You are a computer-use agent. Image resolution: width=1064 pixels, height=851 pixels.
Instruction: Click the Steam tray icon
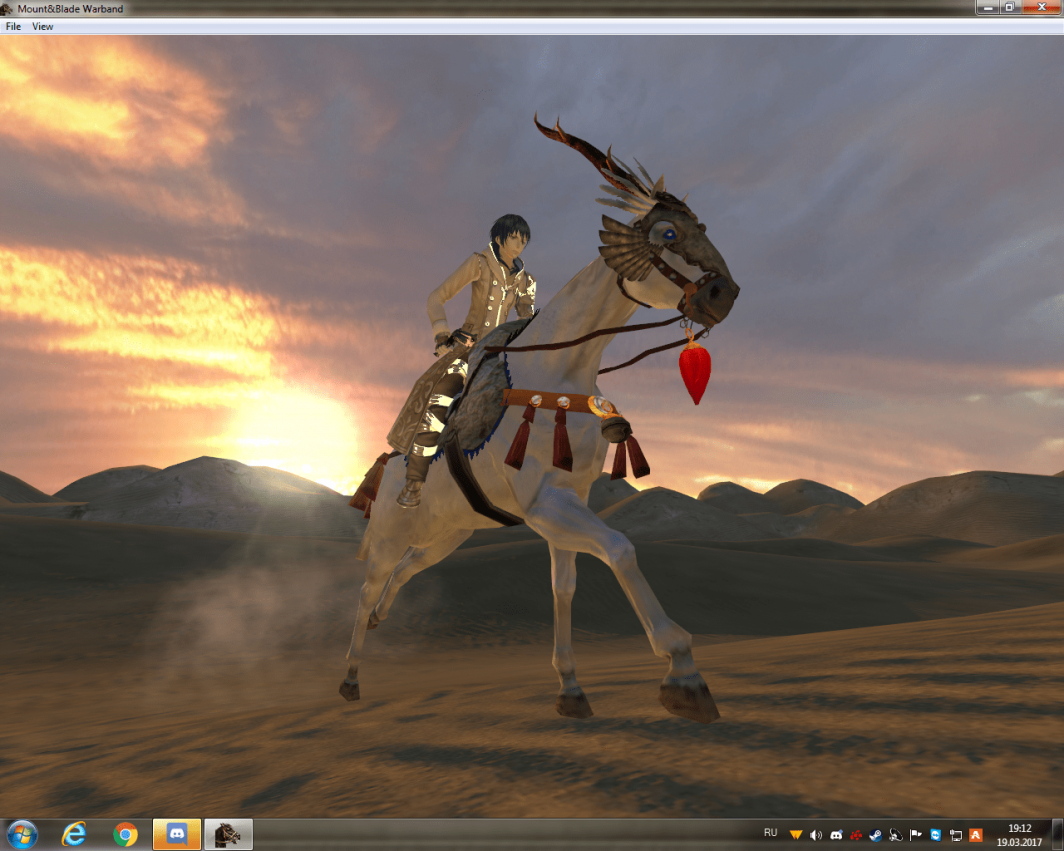tap(875, 834)
